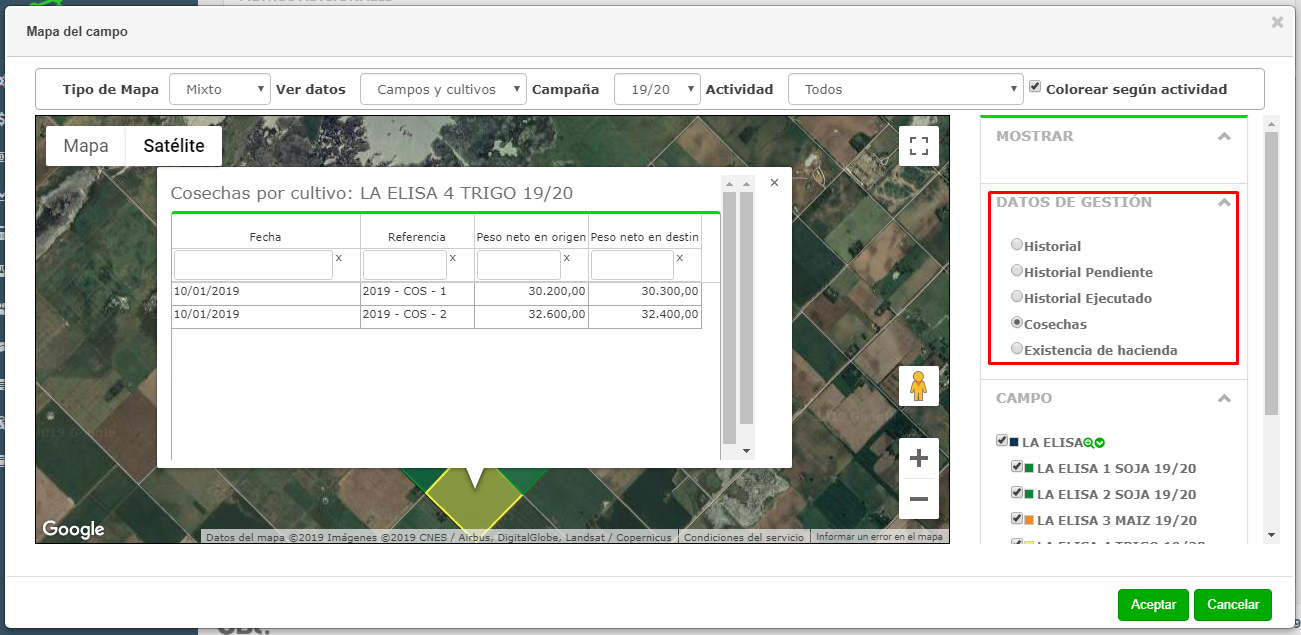Click the Cancelar button

pyautogui.click(x=1233, y=605)
